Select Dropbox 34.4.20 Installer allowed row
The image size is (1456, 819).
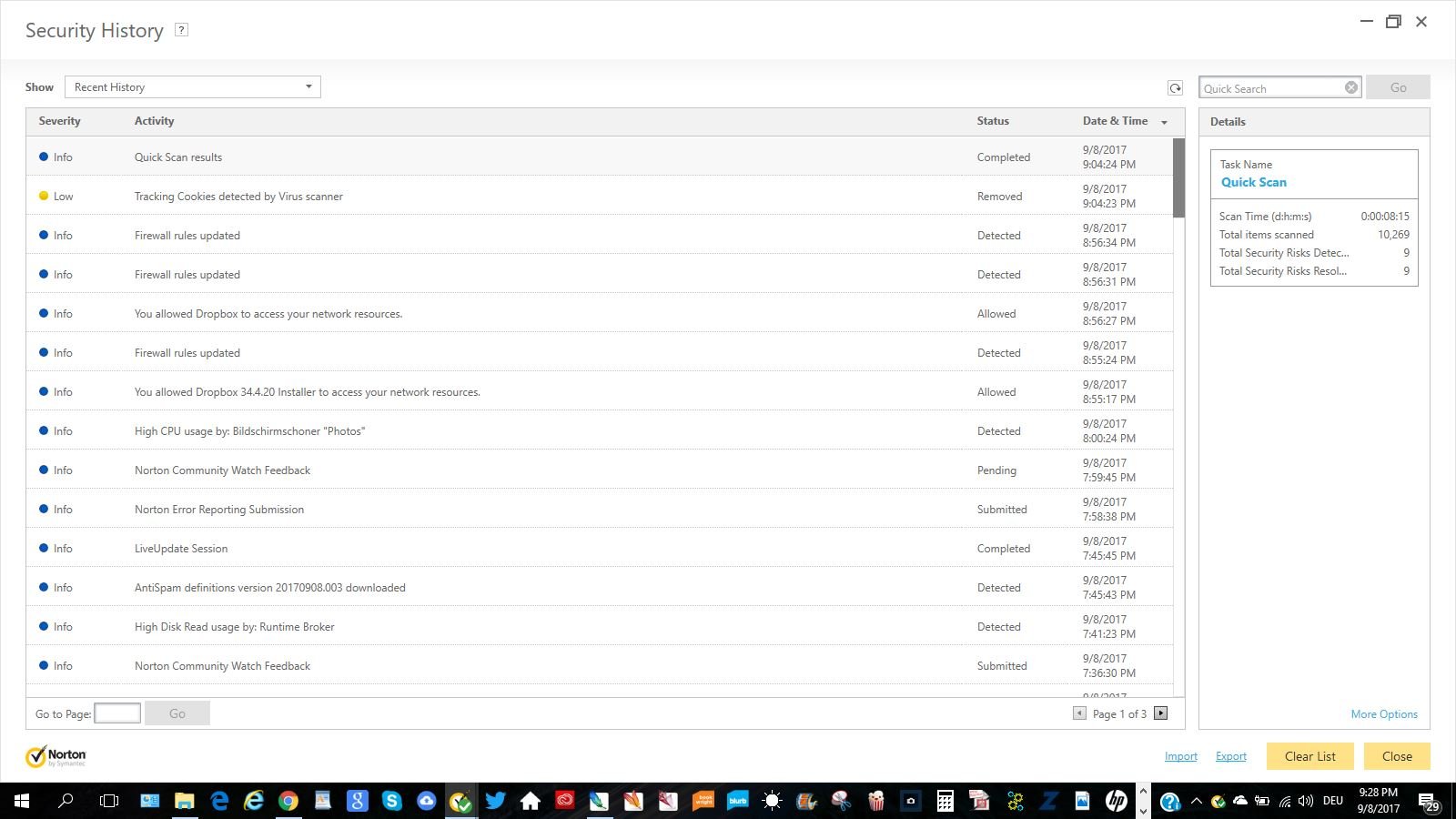coord(599,391)
